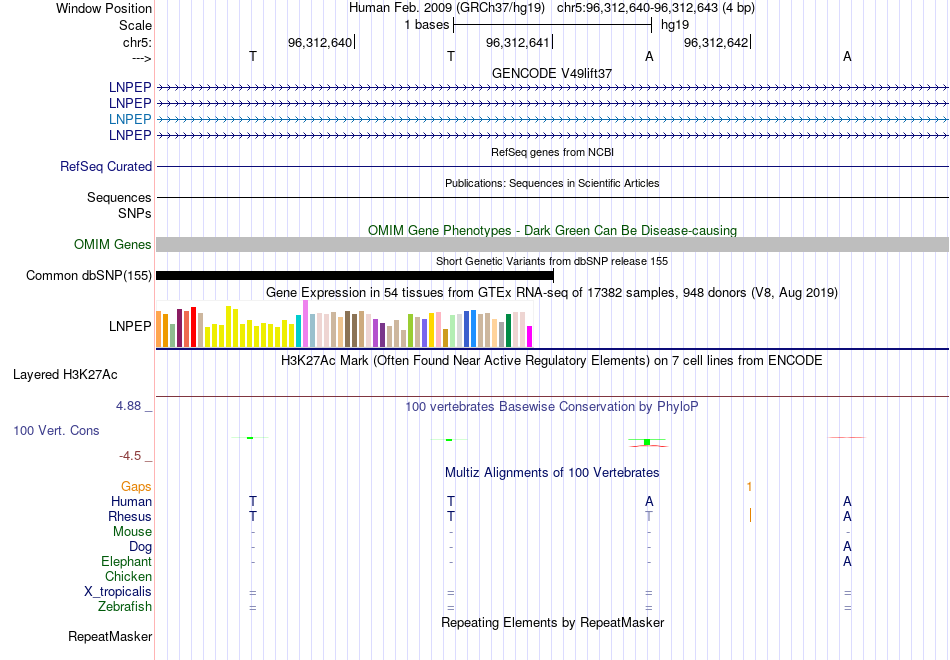950x660 pixels.
Task: Open Short Genetic Variants from dbSNP title
Action: coord(552,261)
